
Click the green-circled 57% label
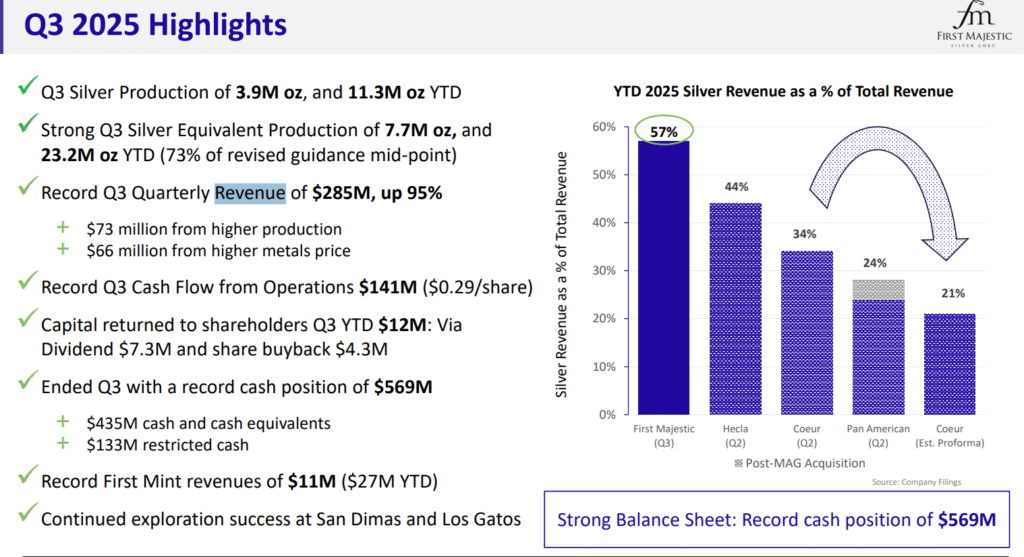[663, 132]
